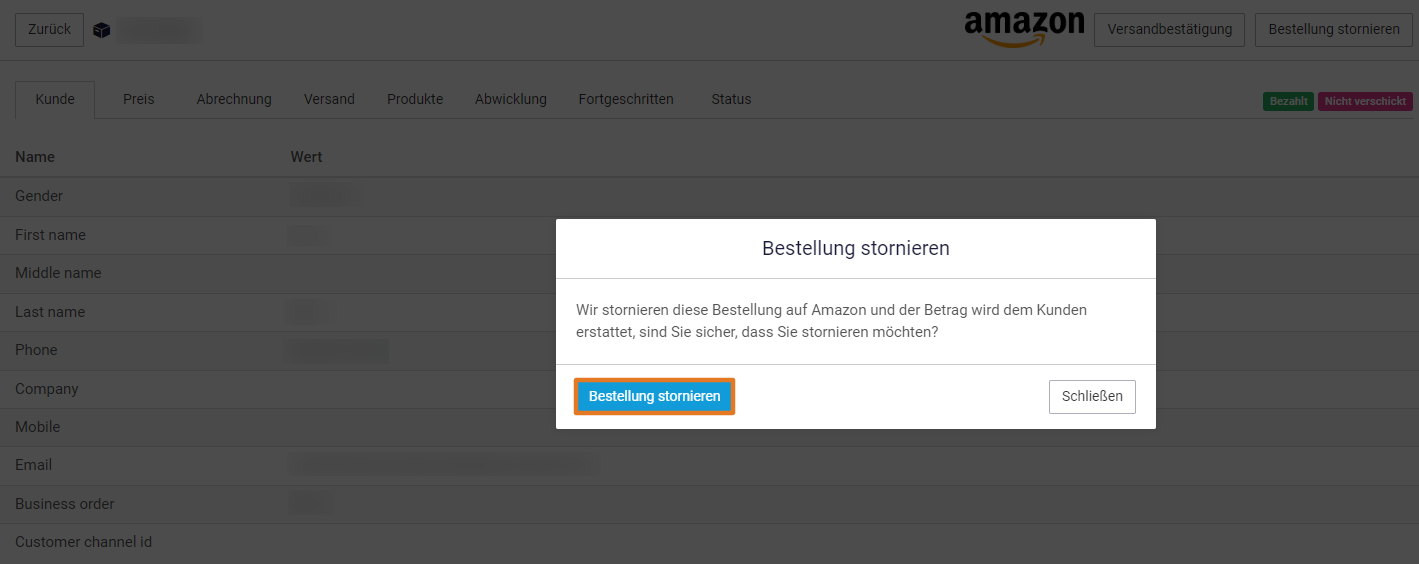
Task: Open the Fortgeschritten tab
Action: (626, 100)
